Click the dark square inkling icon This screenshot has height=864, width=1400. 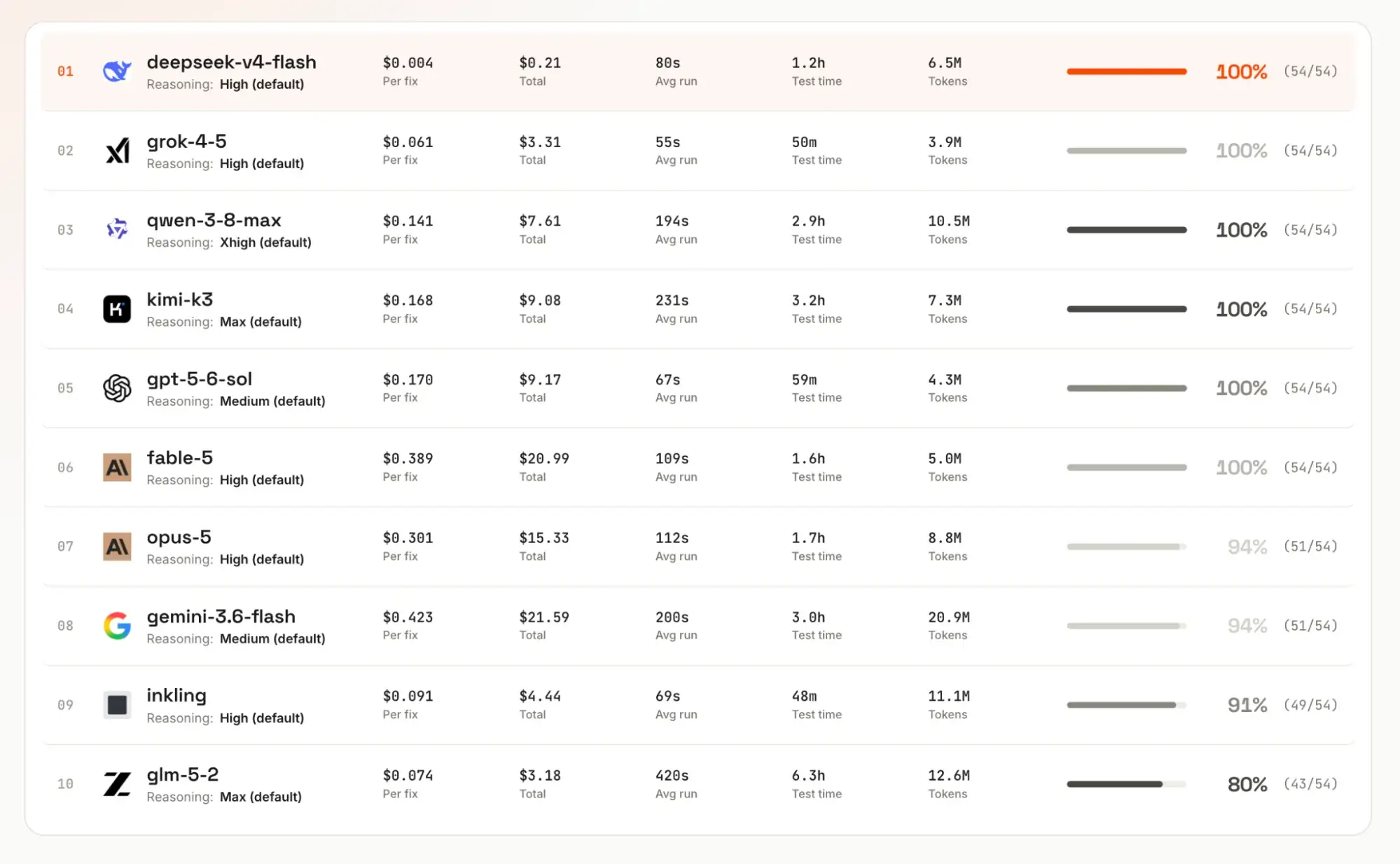pos(117,705)
